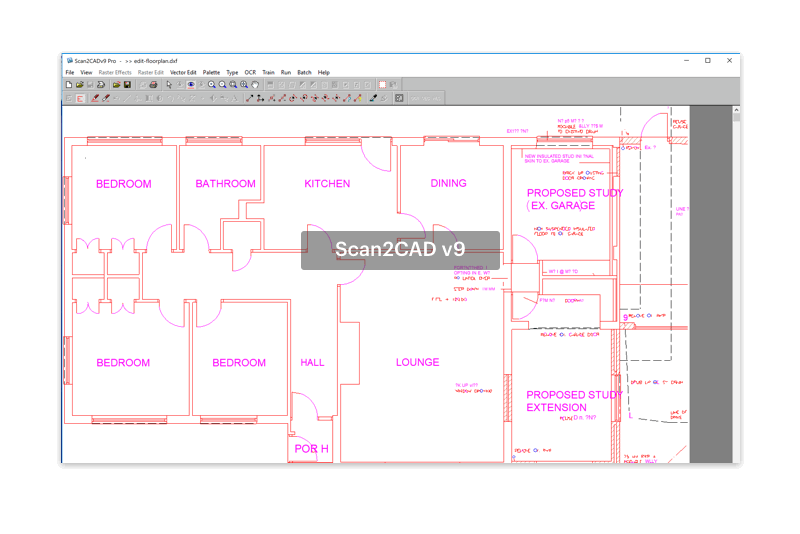The width and height of the screenshot is (800, 534).
Task: Click the scanner acquire icon
Action: coord(101,85)
